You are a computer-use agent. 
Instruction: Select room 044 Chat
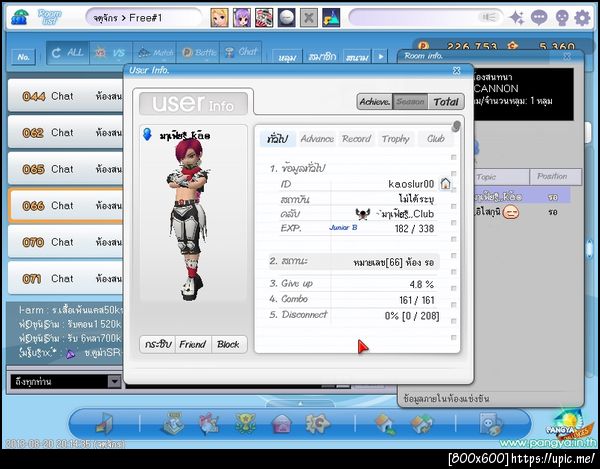pos(66,96)
